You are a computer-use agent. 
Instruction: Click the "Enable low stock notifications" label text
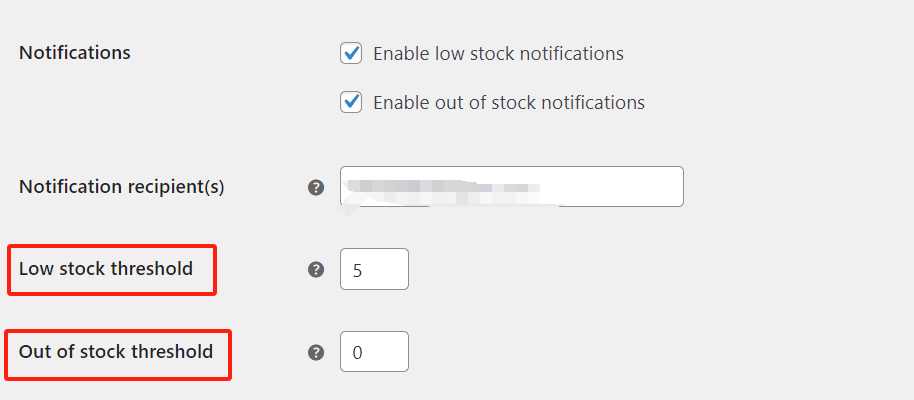(498, 54)
